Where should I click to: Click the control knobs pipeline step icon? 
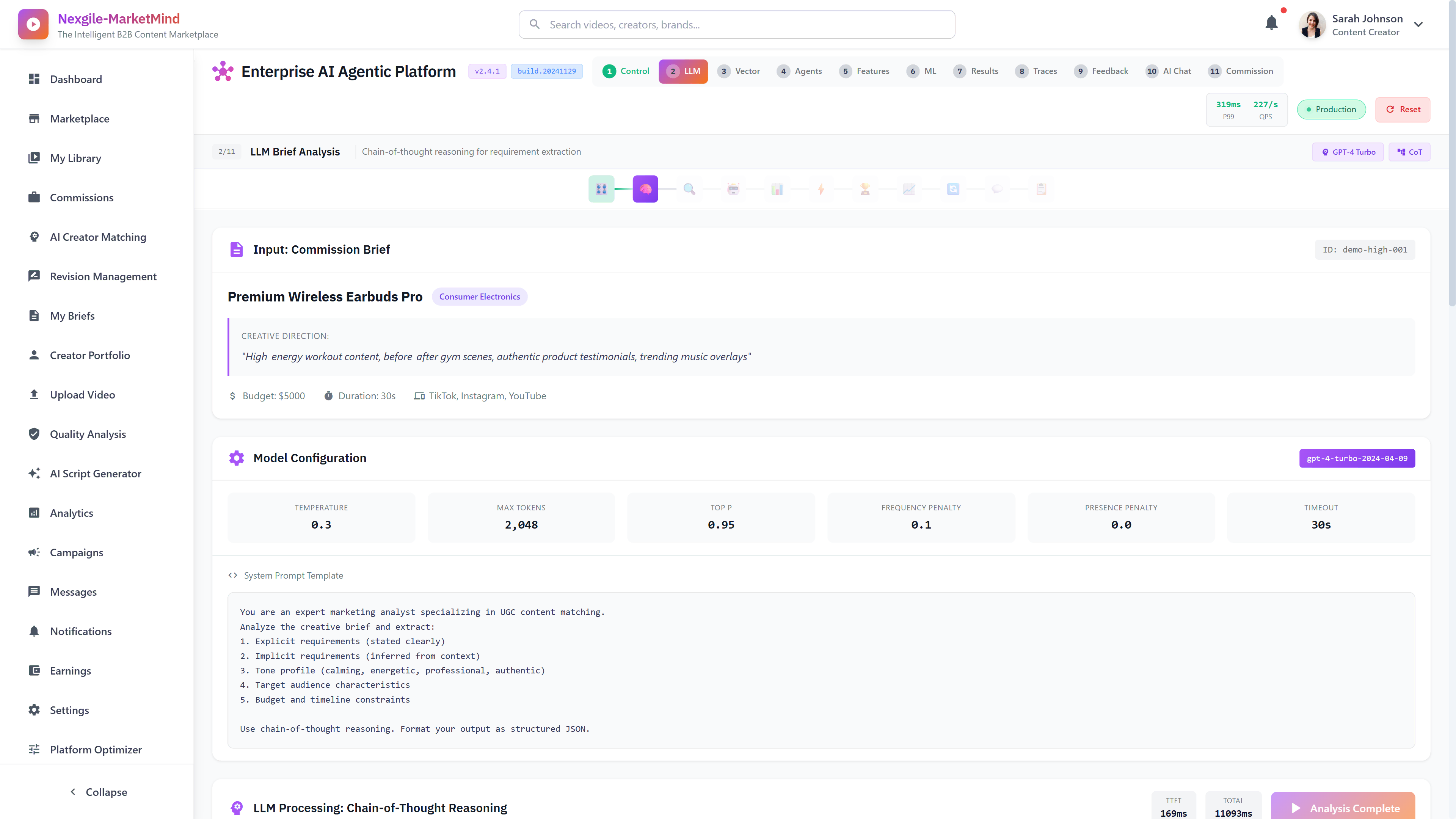601,189
